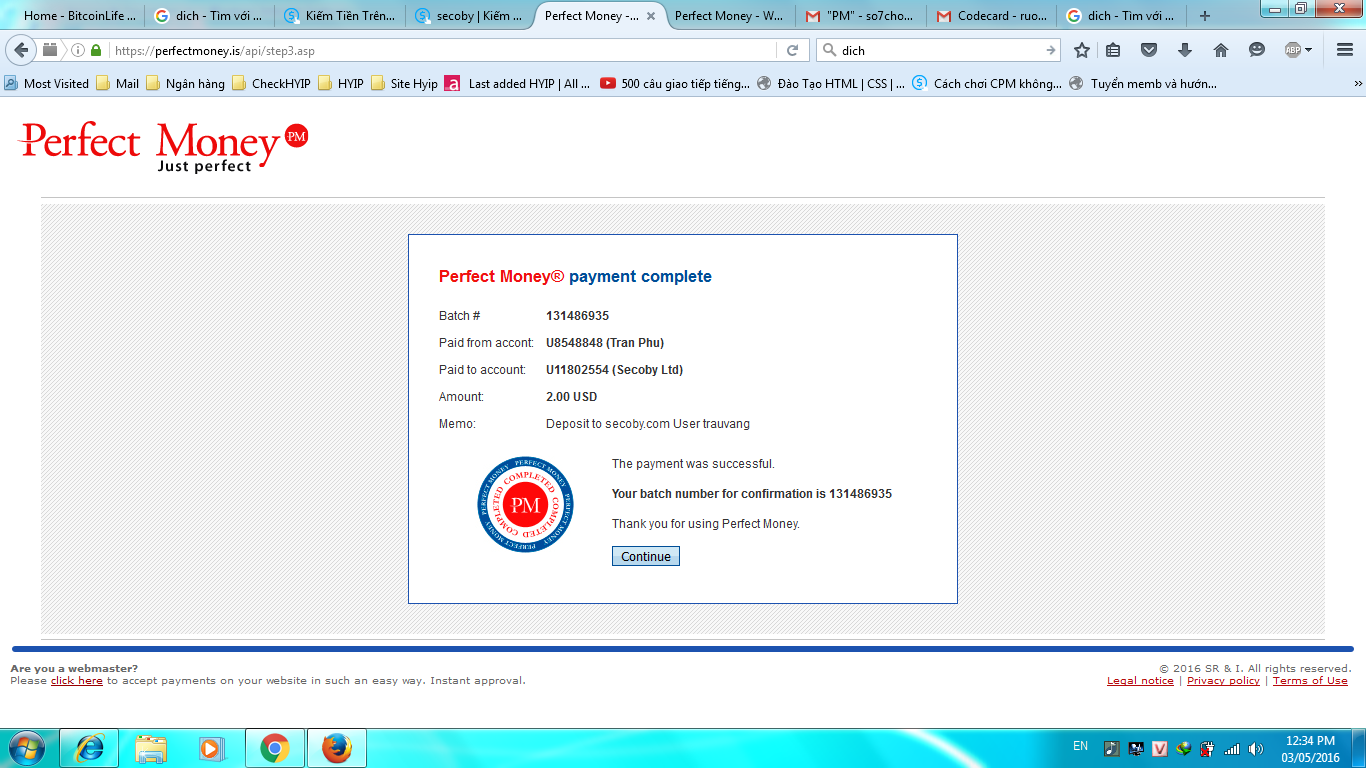
Task: Click the Firefox taskbar icon
Action: click(x=337, y=748)
